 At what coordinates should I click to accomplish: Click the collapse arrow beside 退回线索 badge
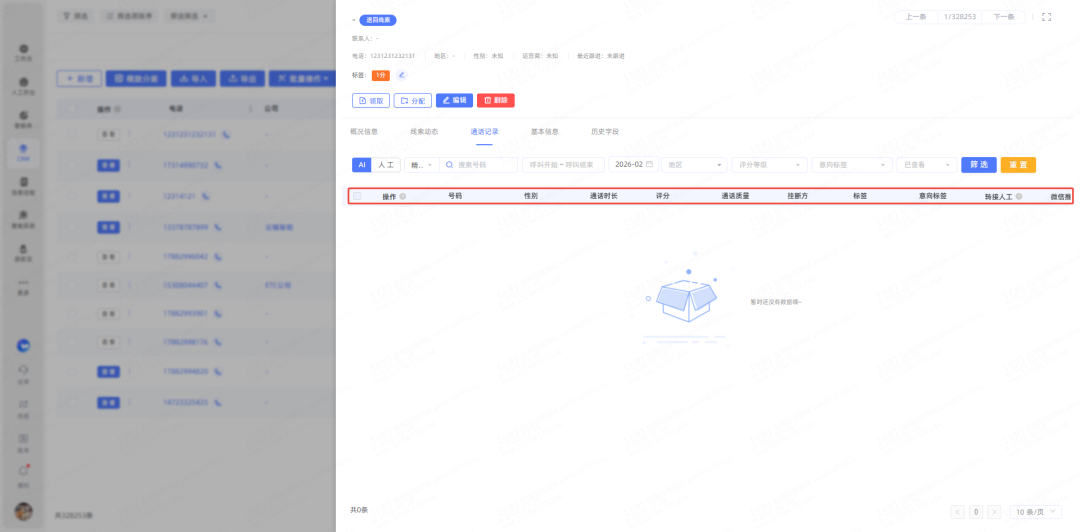pyautogui.click(x=354, y=20)
